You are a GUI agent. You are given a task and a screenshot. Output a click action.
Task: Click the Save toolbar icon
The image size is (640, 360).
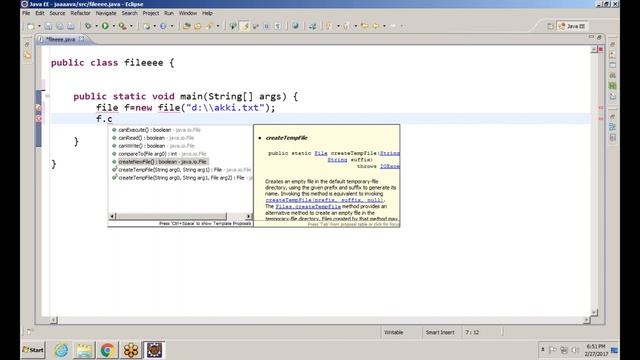pos(48,26)
